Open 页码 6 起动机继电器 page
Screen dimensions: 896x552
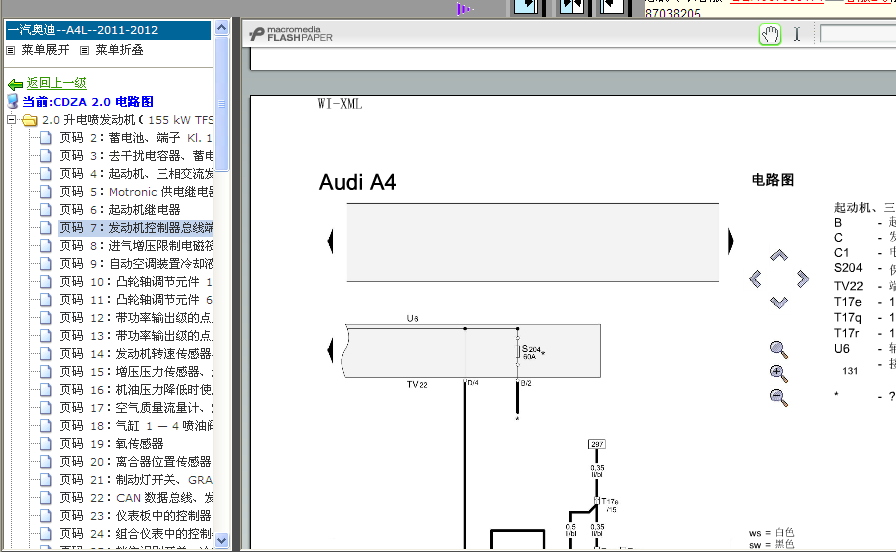click(x=119, y=210)
